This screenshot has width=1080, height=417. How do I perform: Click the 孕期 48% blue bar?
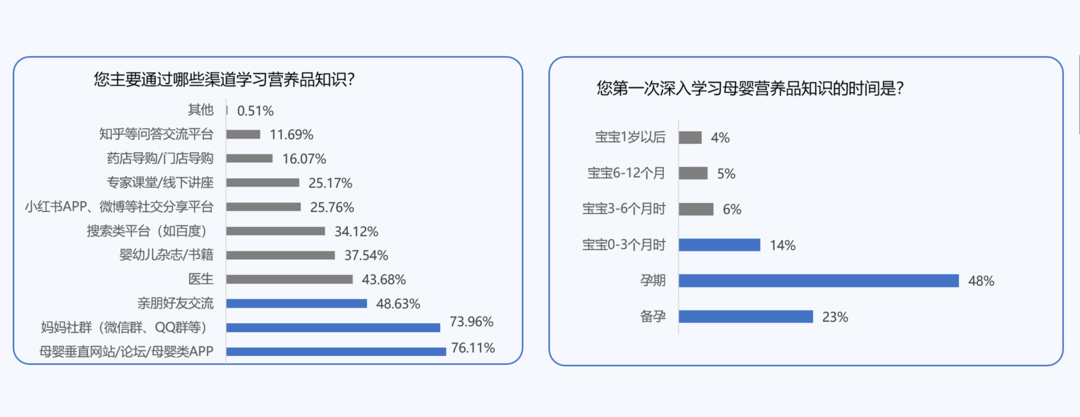coord(819,281)
